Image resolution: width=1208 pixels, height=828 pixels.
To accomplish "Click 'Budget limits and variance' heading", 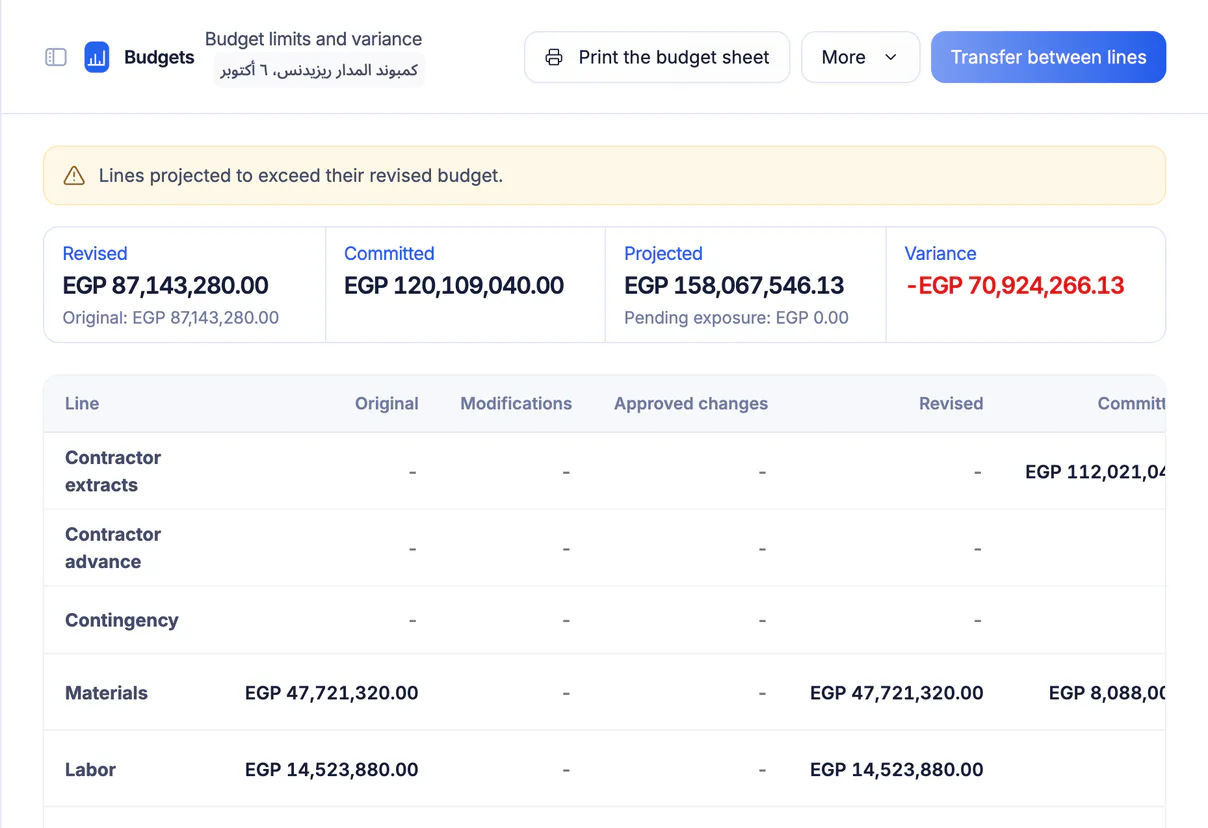I will coord(313,39).
